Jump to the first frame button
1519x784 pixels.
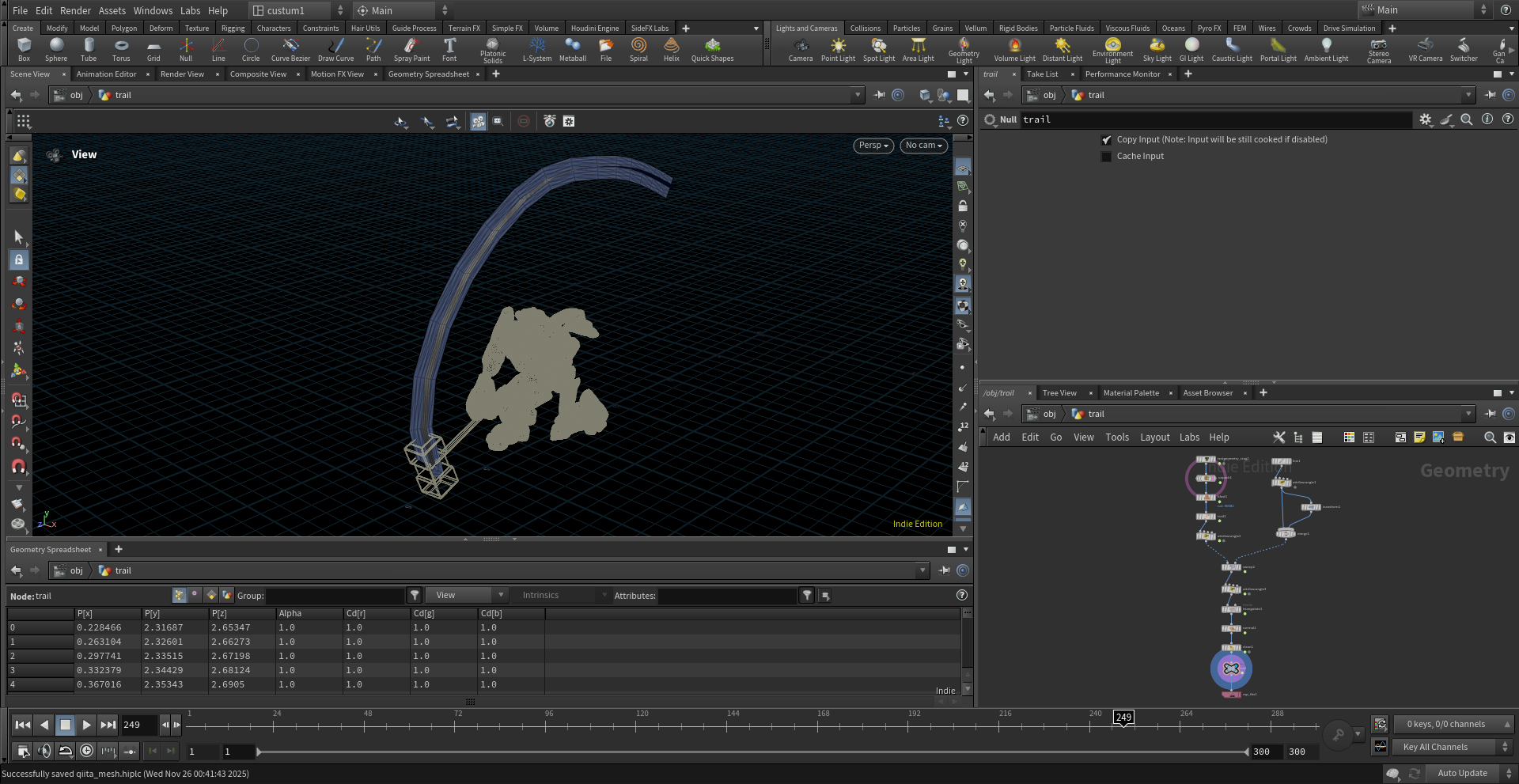coord(23,725)
